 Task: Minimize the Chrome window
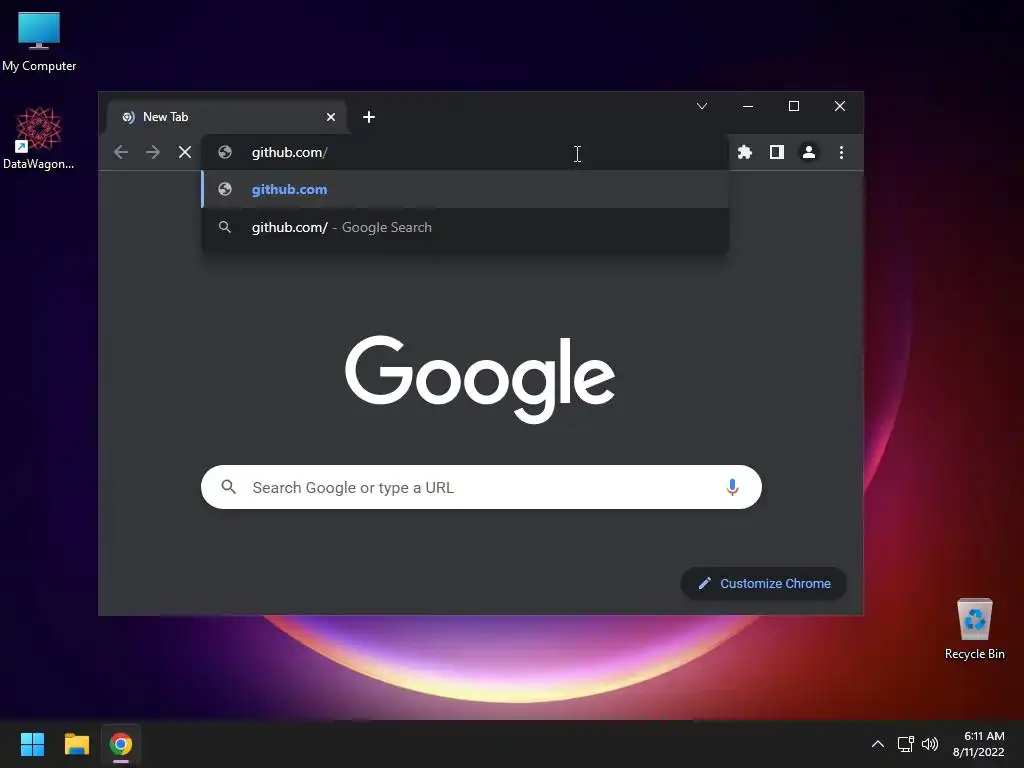[x=748, y=106]
